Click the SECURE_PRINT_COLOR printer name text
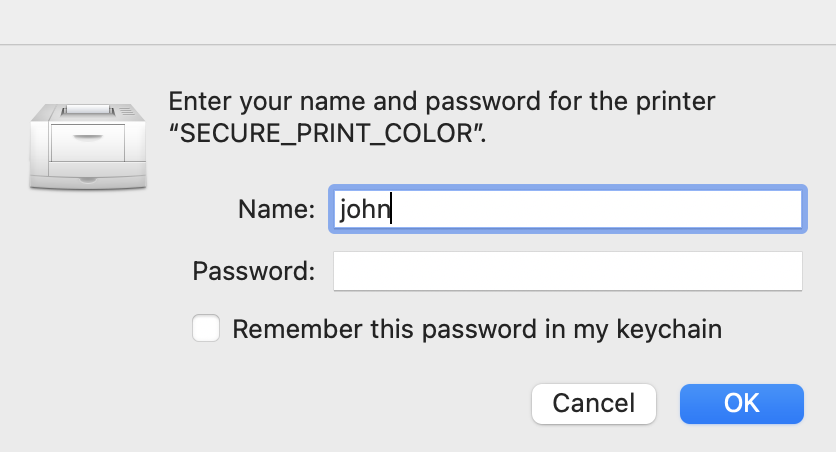The width and height of the screenshot is (836, 452). 326,133
